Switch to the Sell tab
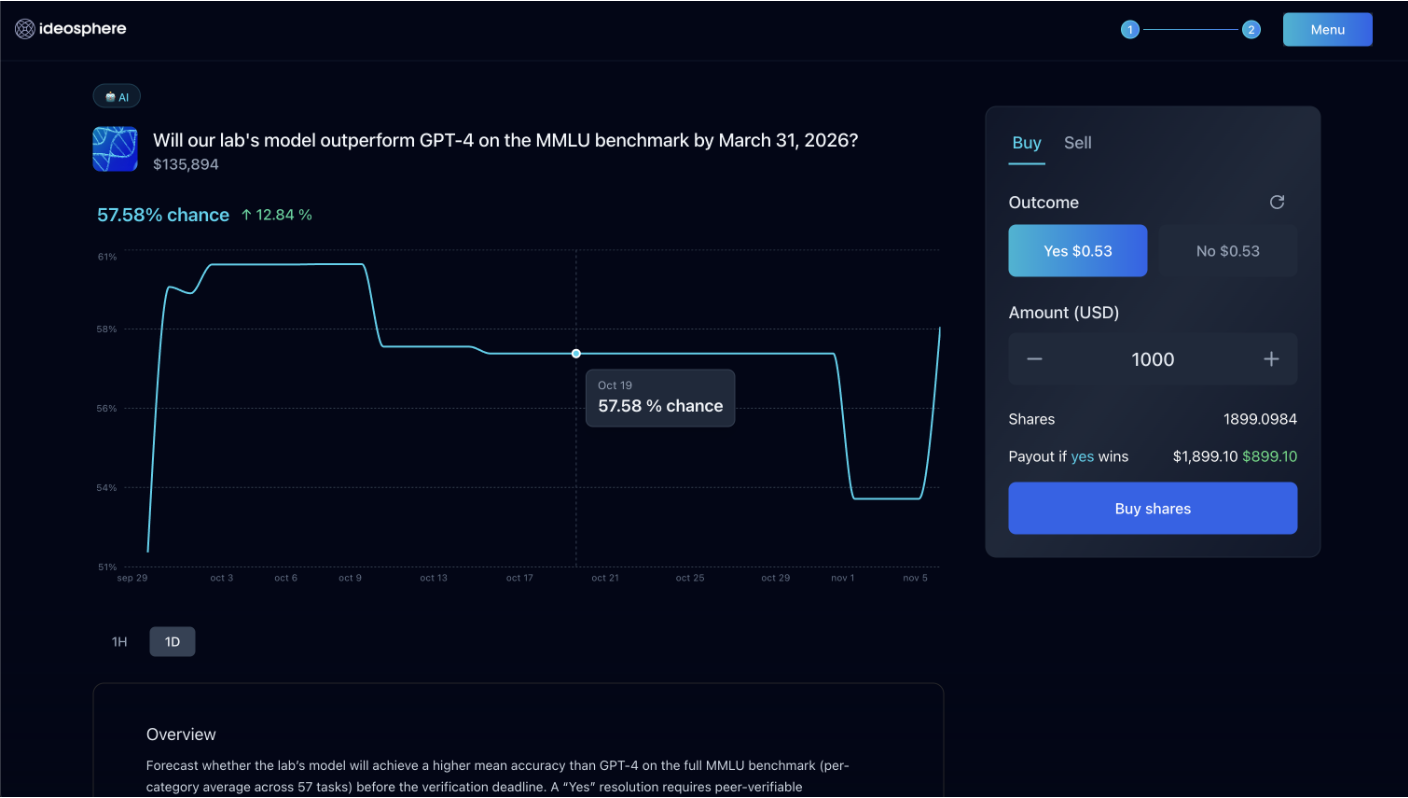The height and width of the screenshot is (798, 1408). [x=1077, y=143]
